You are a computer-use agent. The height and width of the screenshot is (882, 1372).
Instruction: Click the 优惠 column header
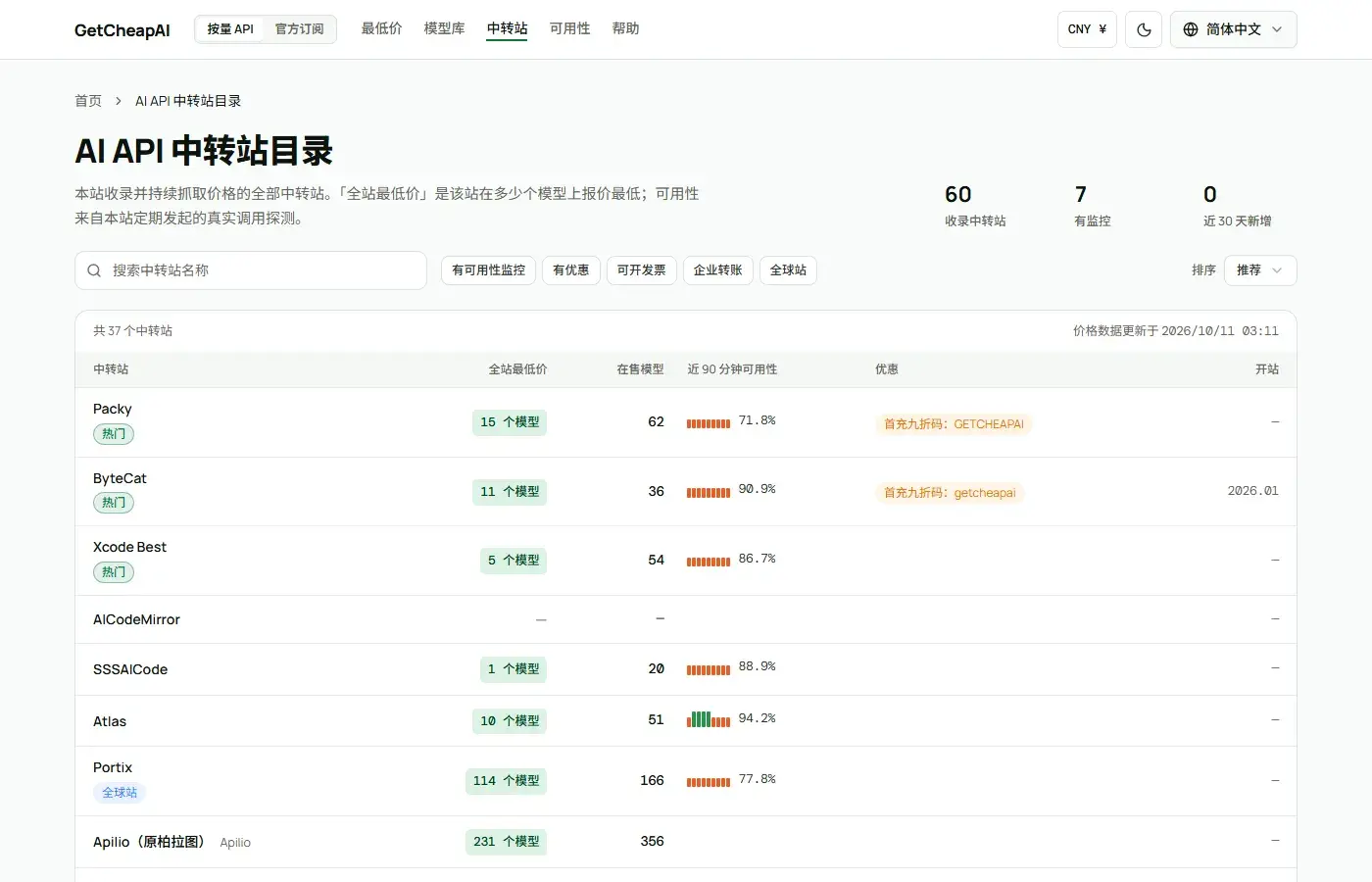pyautogui.click(x=887, y=369)
